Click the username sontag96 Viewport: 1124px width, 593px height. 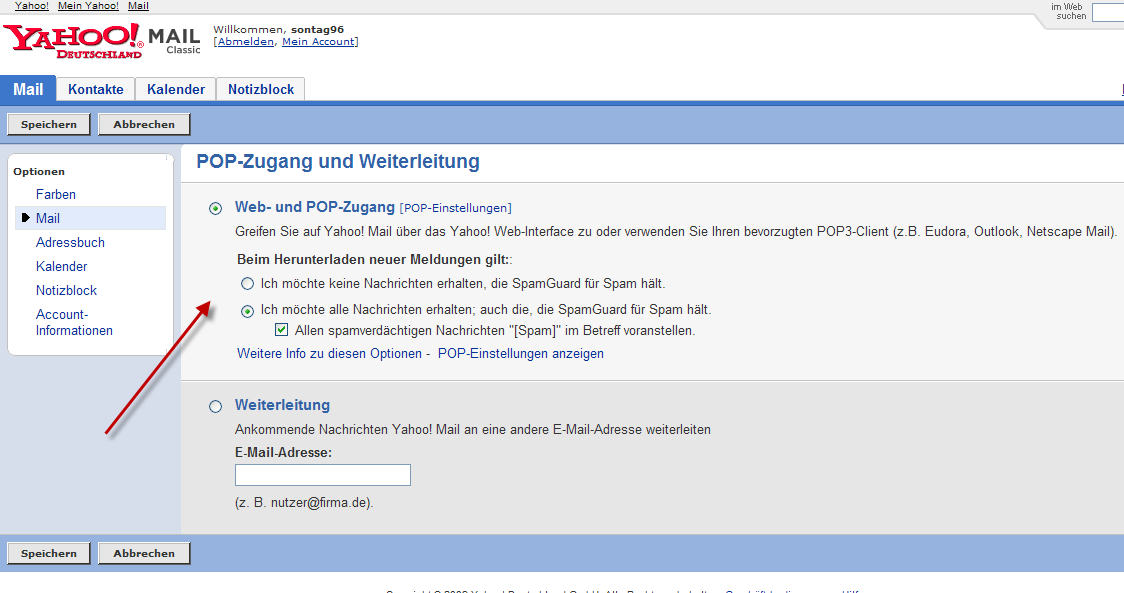pyautogui.click(x=318, y=29)
